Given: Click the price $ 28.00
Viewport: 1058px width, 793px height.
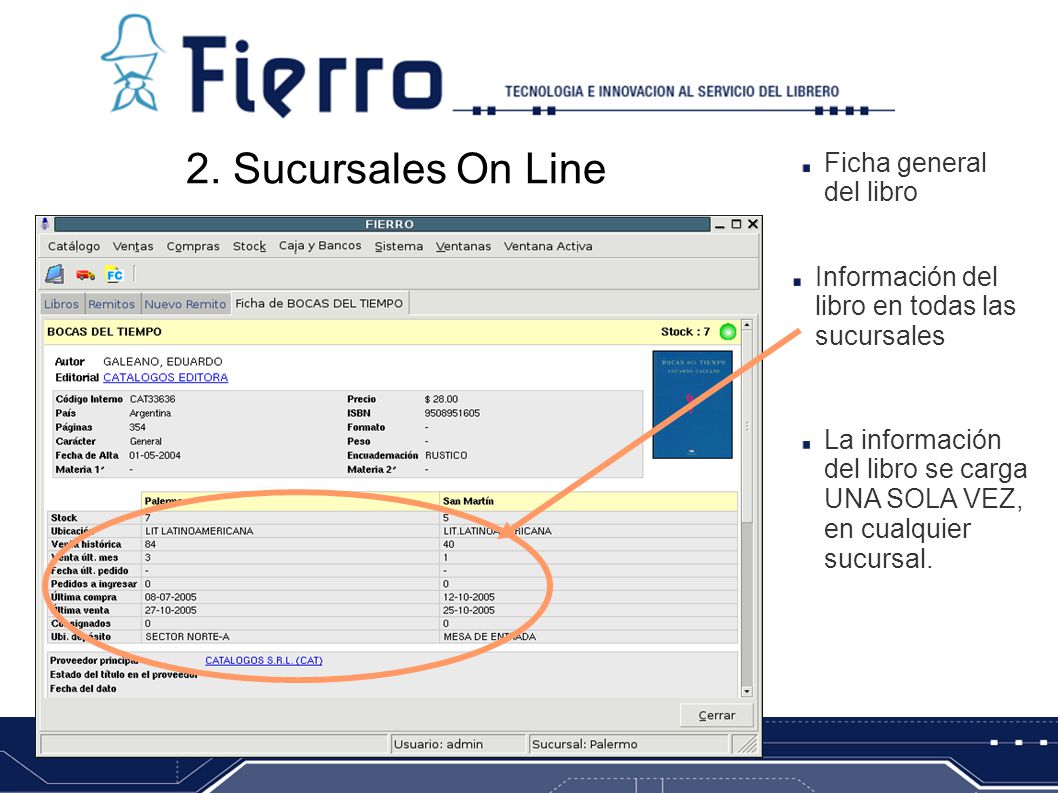Looking at the screenshot, I should point(441,399).
